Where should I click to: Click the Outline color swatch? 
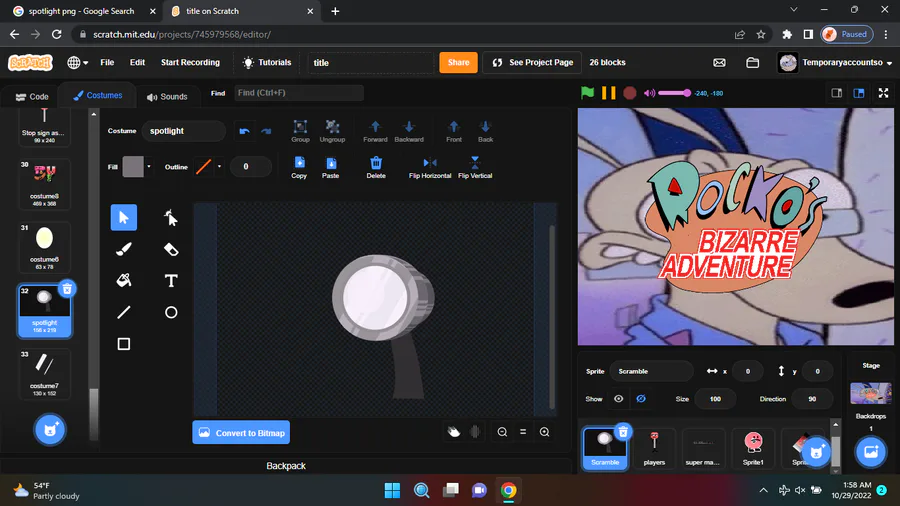tap(204, 167)
